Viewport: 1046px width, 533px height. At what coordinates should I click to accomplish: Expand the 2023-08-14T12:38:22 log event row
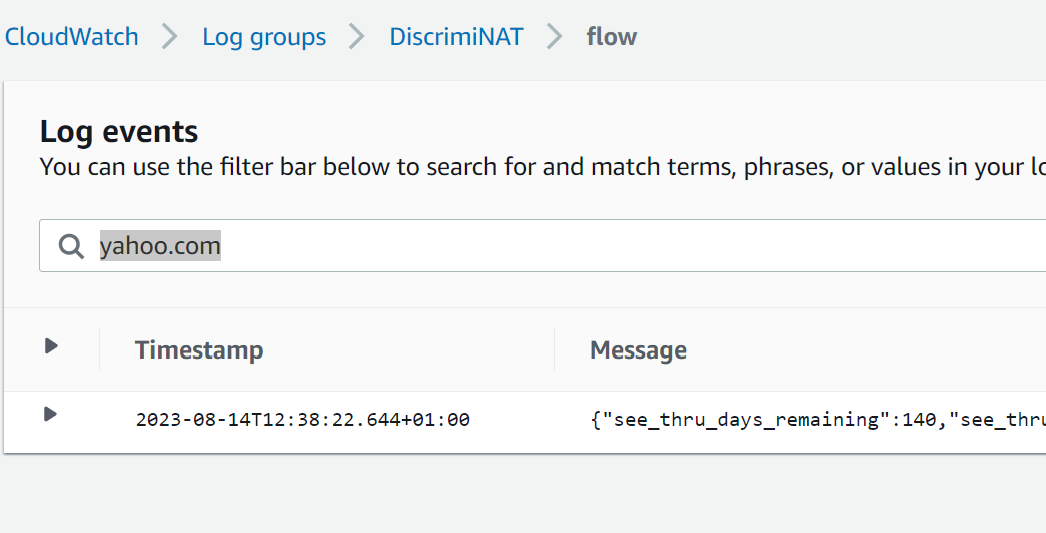point(51,414)
